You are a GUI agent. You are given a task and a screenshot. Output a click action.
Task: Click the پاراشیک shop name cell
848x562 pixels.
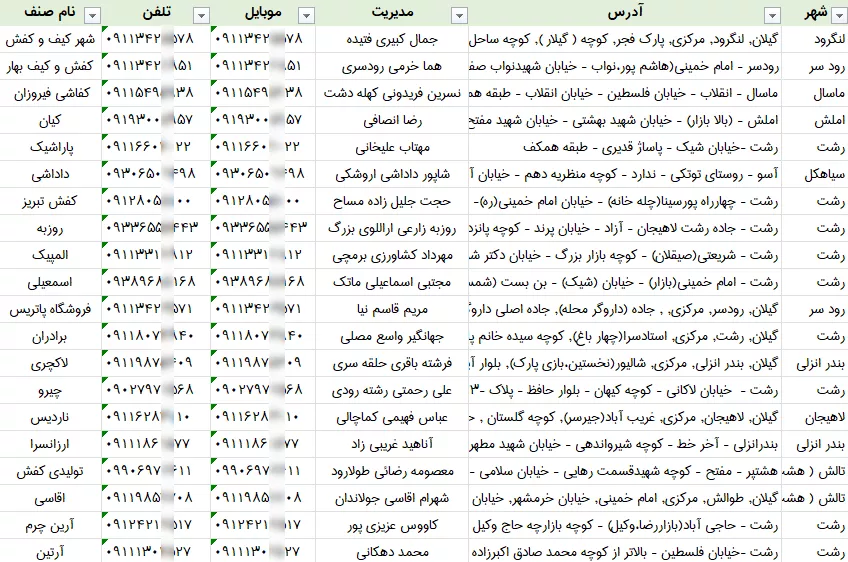click(x=50, y=147)
